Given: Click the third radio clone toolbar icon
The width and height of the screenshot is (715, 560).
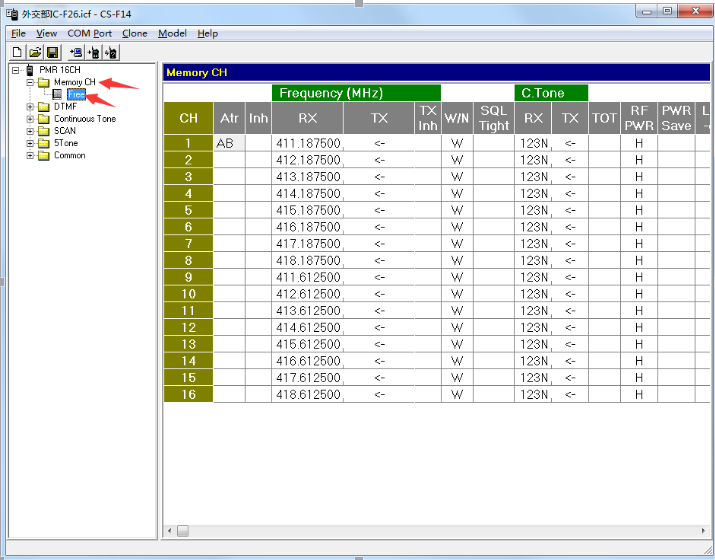Looking at the screenshot, I should [111, 52].
